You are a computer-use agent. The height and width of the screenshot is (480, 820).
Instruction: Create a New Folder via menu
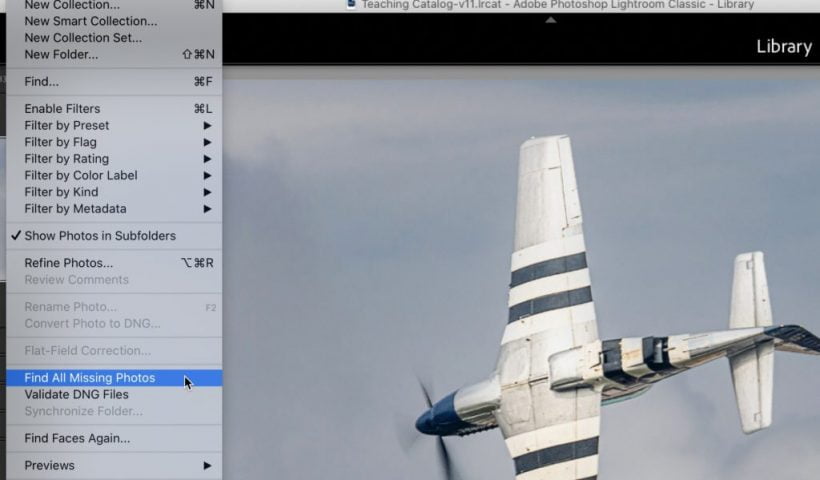pos(61,54)
